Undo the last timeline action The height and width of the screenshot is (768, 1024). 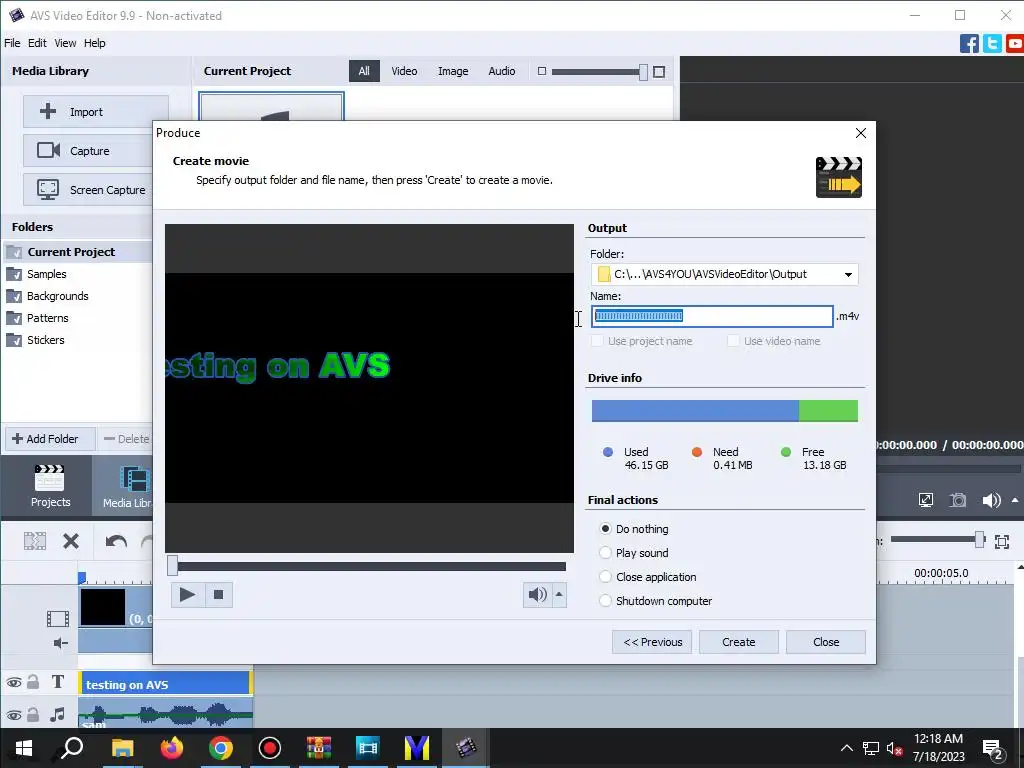[x=116, y=541]
